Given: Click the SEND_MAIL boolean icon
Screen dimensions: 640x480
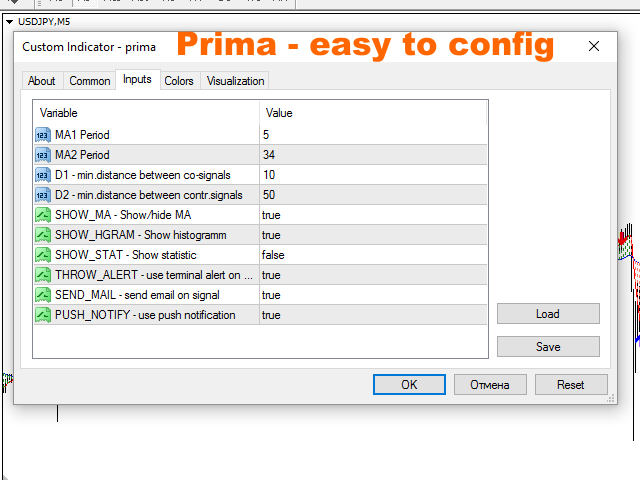Looking at the screenshot, I should (43, 295).
